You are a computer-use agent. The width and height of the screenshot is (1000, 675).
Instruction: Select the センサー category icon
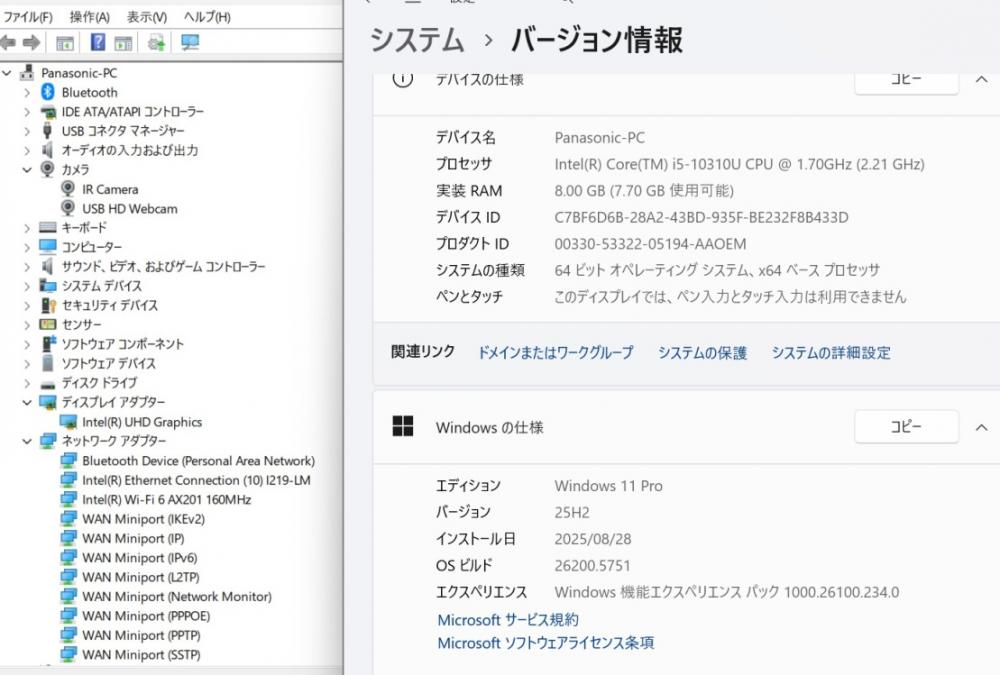point(48,325)
